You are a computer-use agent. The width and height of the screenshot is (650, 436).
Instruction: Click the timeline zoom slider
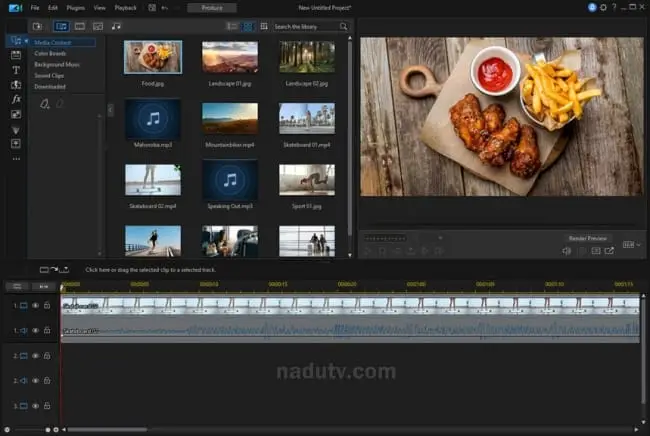(x=29, y=430)
